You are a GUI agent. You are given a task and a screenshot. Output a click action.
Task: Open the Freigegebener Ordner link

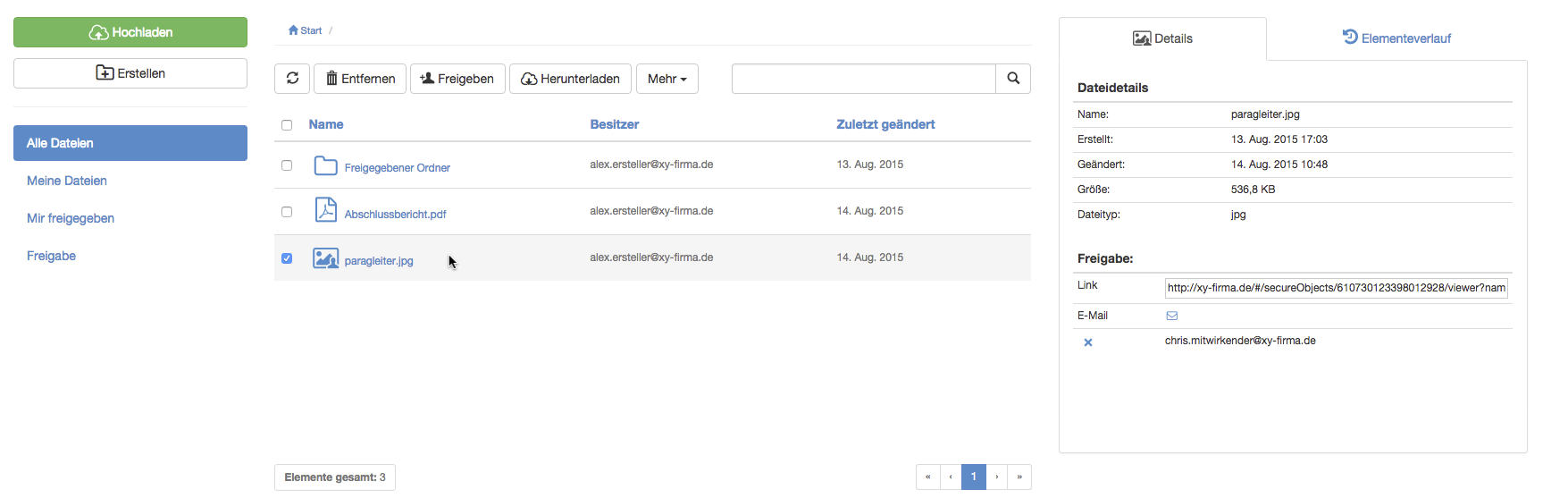[398, 168]
